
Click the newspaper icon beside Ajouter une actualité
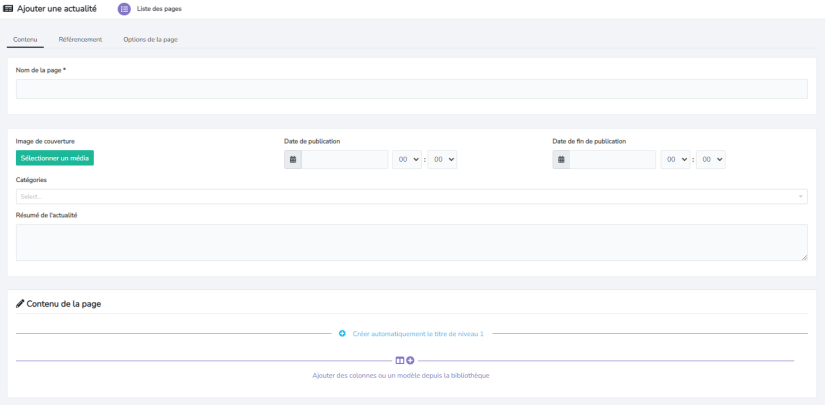(9, 8)
